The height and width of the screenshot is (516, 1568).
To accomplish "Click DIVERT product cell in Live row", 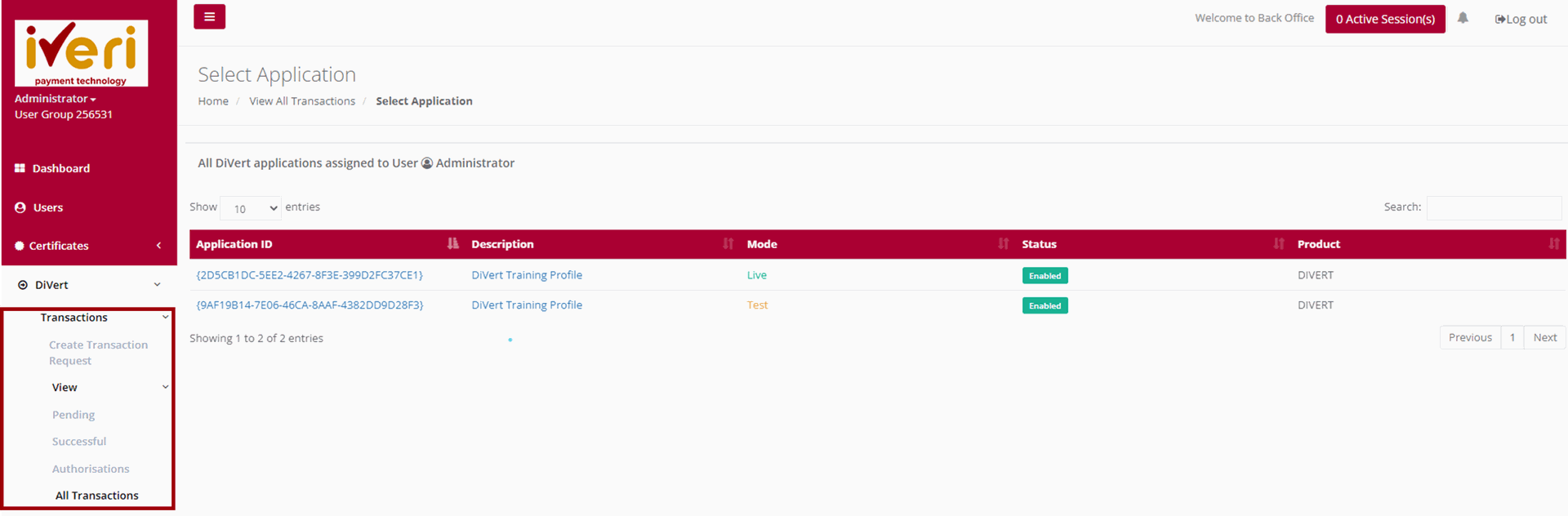I will click(x=1315, y=275).
